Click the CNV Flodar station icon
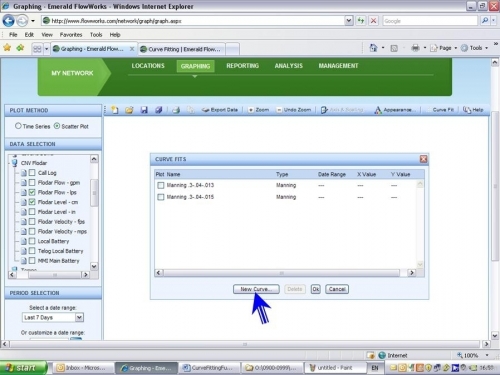The image size is (500, 375). pyautogui.click(x=15, y=163)
